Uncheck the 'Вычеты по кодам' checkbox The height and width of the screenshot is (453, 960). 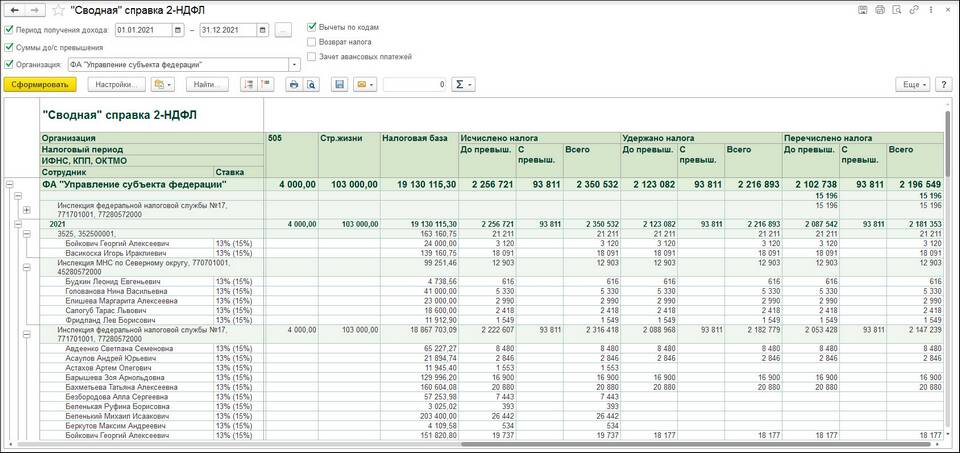(312, 26)
